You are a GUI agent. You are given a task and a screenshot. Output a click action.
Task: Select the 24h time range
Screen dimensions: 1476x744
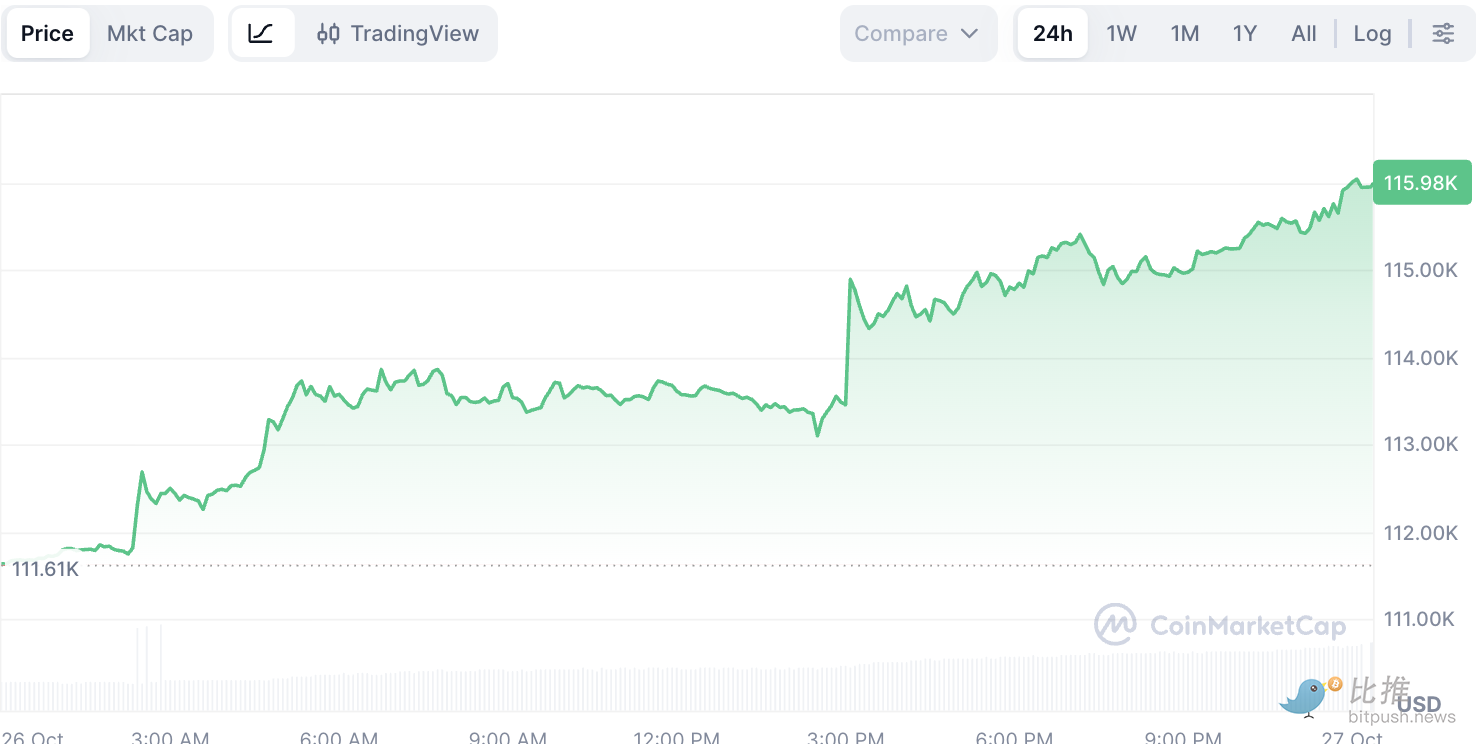pos(1052,33)
